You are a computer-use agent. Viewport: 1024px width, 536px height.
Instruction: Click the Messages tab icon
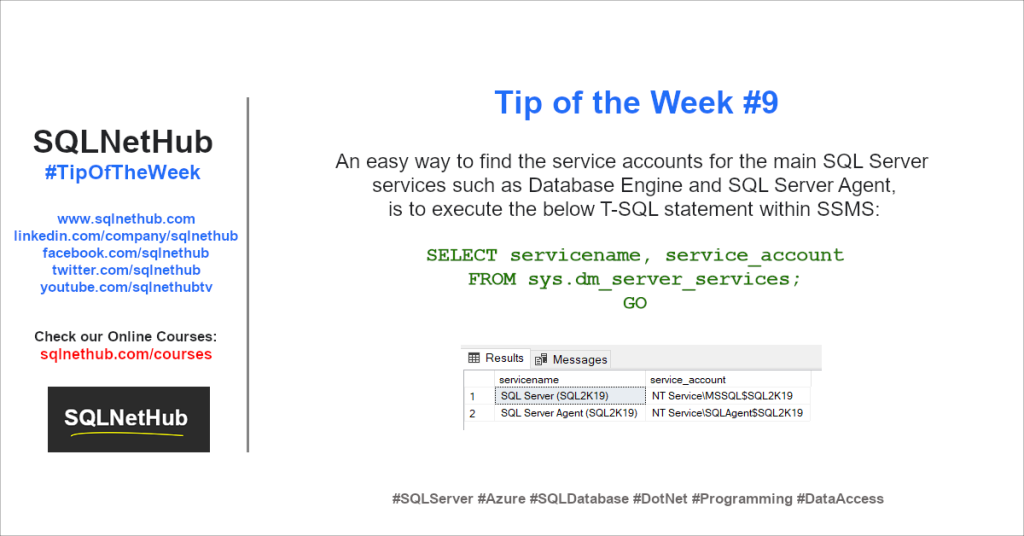pos(541,359)
